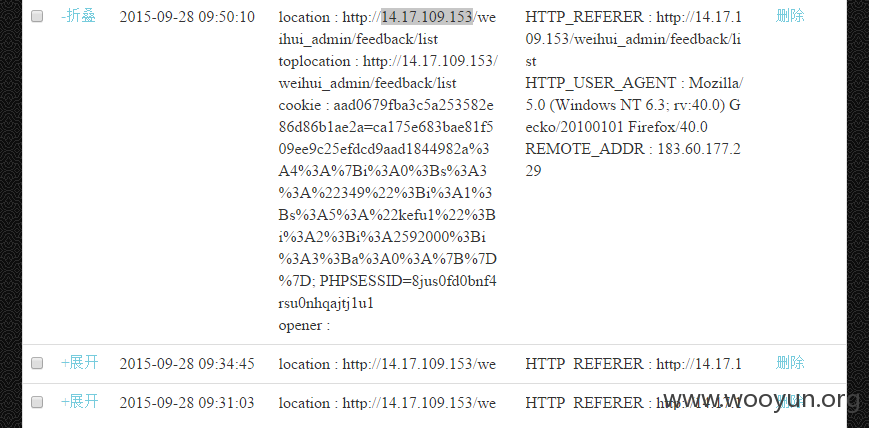Click the timestamp 2015-09-28 09:50:10
869x428 pixels.
point(187,17)
